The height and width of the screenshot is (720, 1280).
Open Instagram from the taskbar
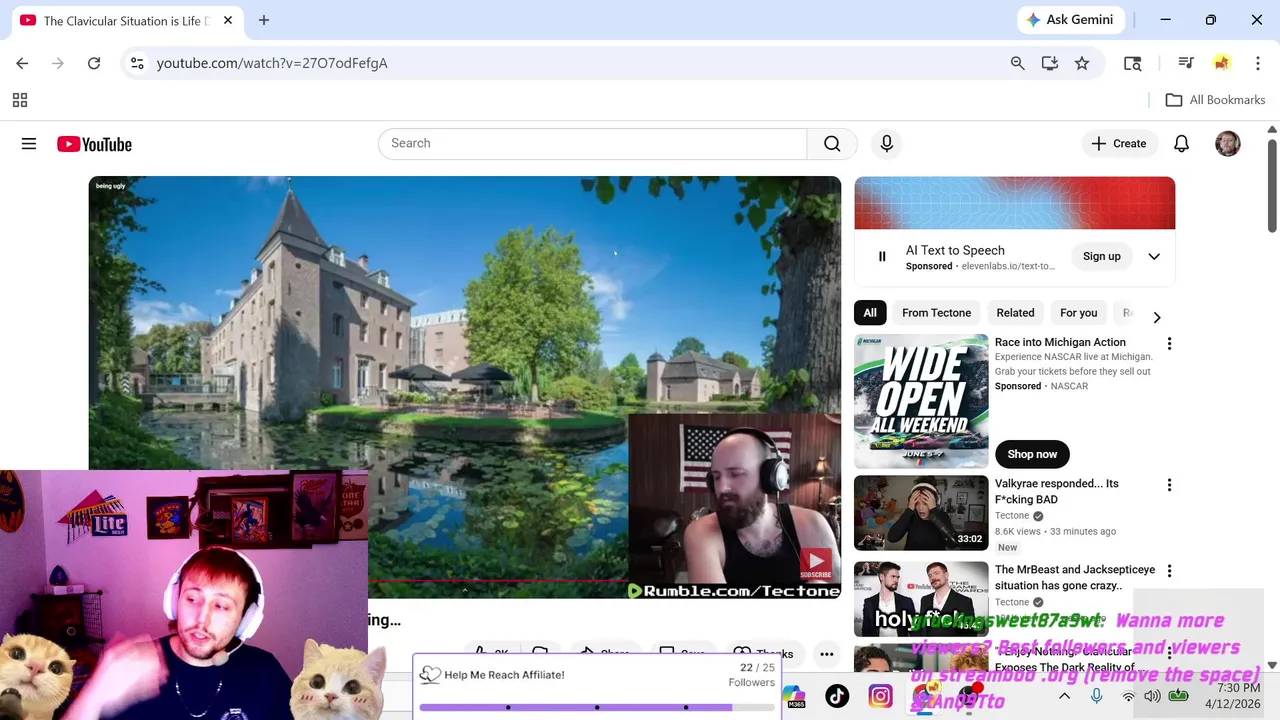tap(880, 696)
